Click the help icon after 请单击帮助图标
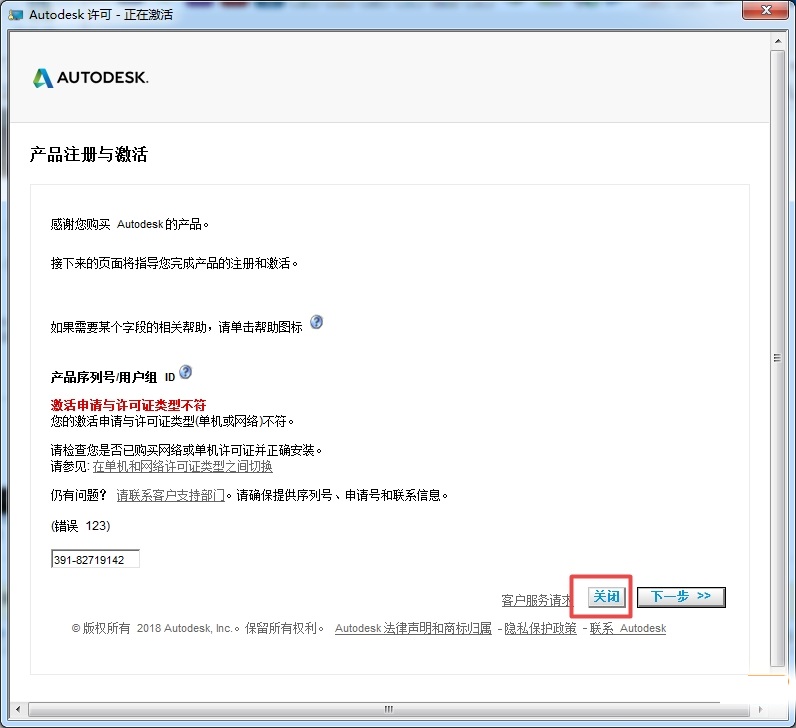The image size is (796, 728). point(316,322)
